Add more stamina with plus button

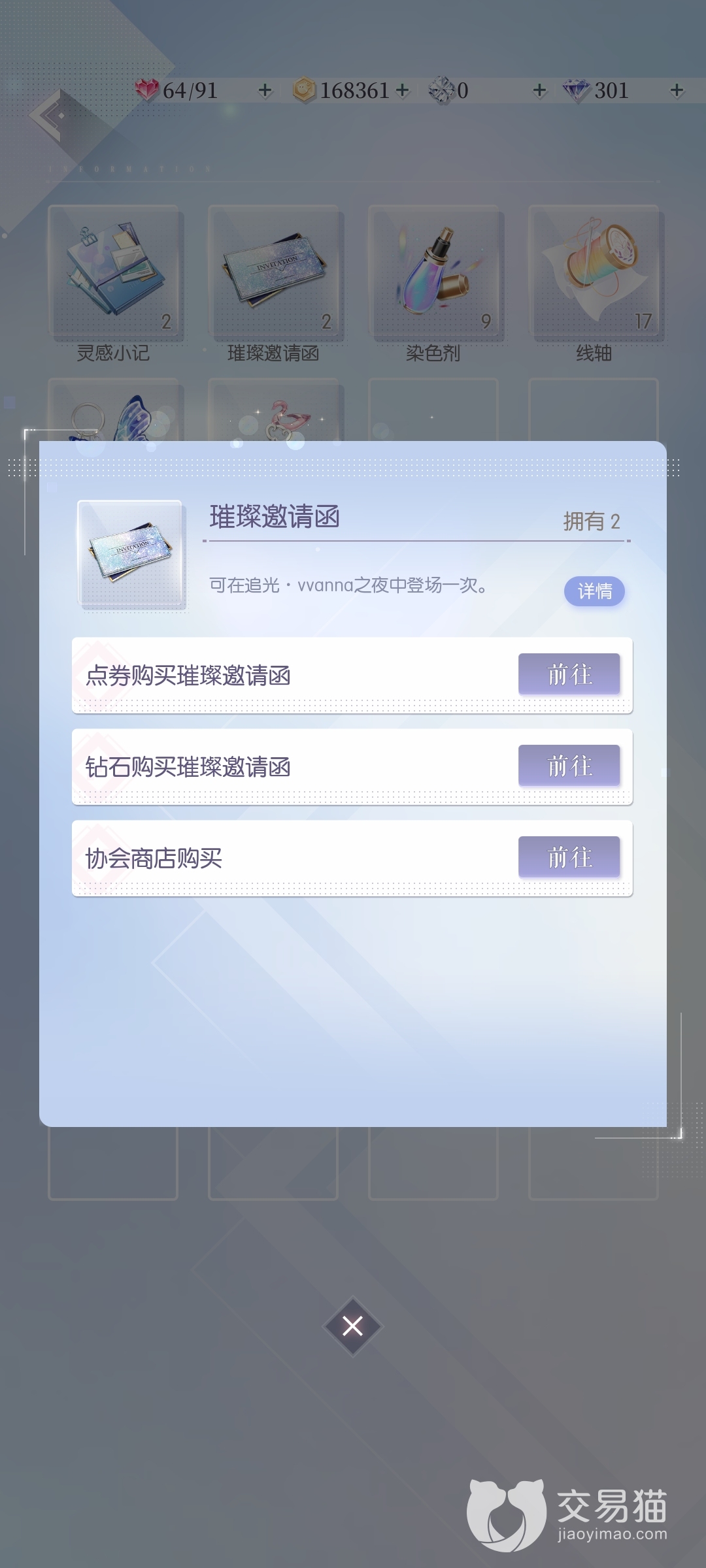[265, 90]
